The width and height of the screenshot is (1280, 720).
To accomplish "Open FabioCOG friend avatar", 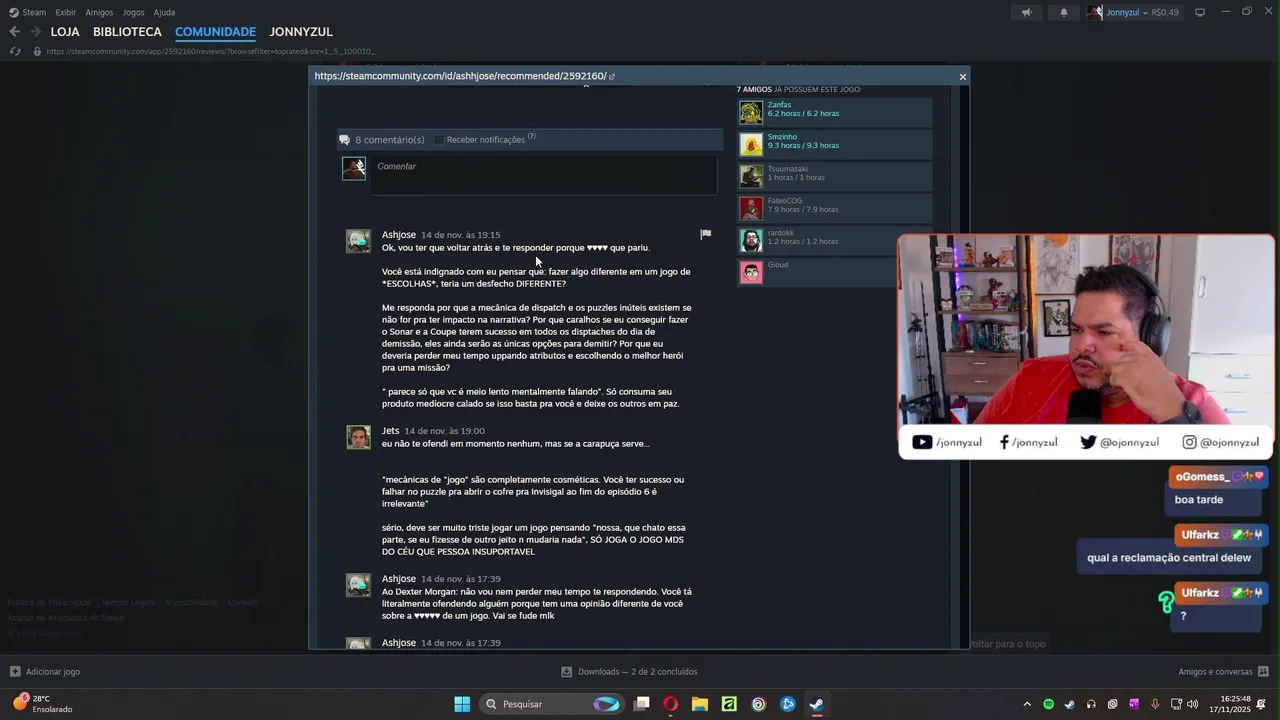I will click(751, 208).
